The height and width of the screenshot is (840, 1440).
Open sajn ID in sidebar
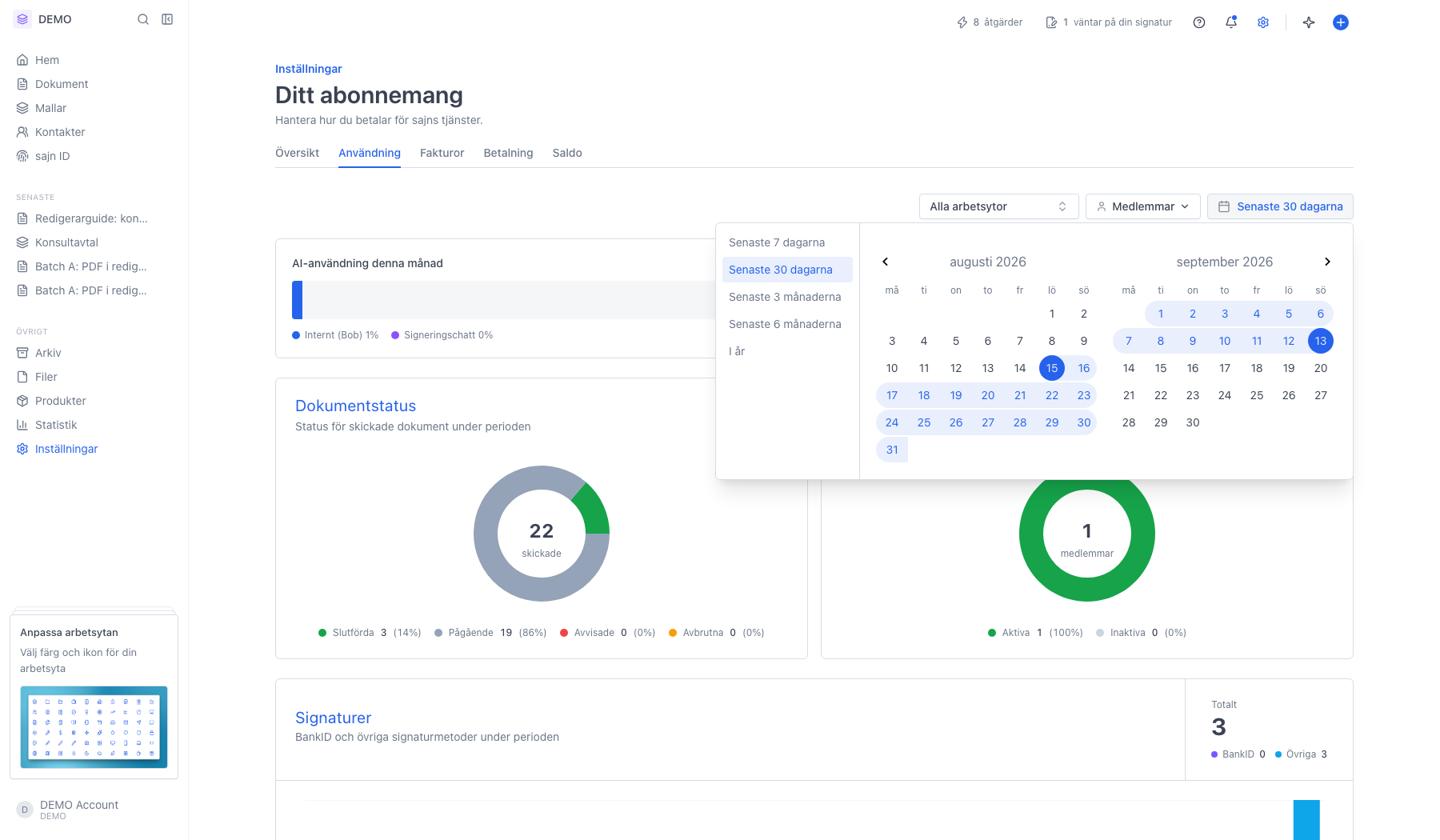pyautogui.click(x=94, y=156)
